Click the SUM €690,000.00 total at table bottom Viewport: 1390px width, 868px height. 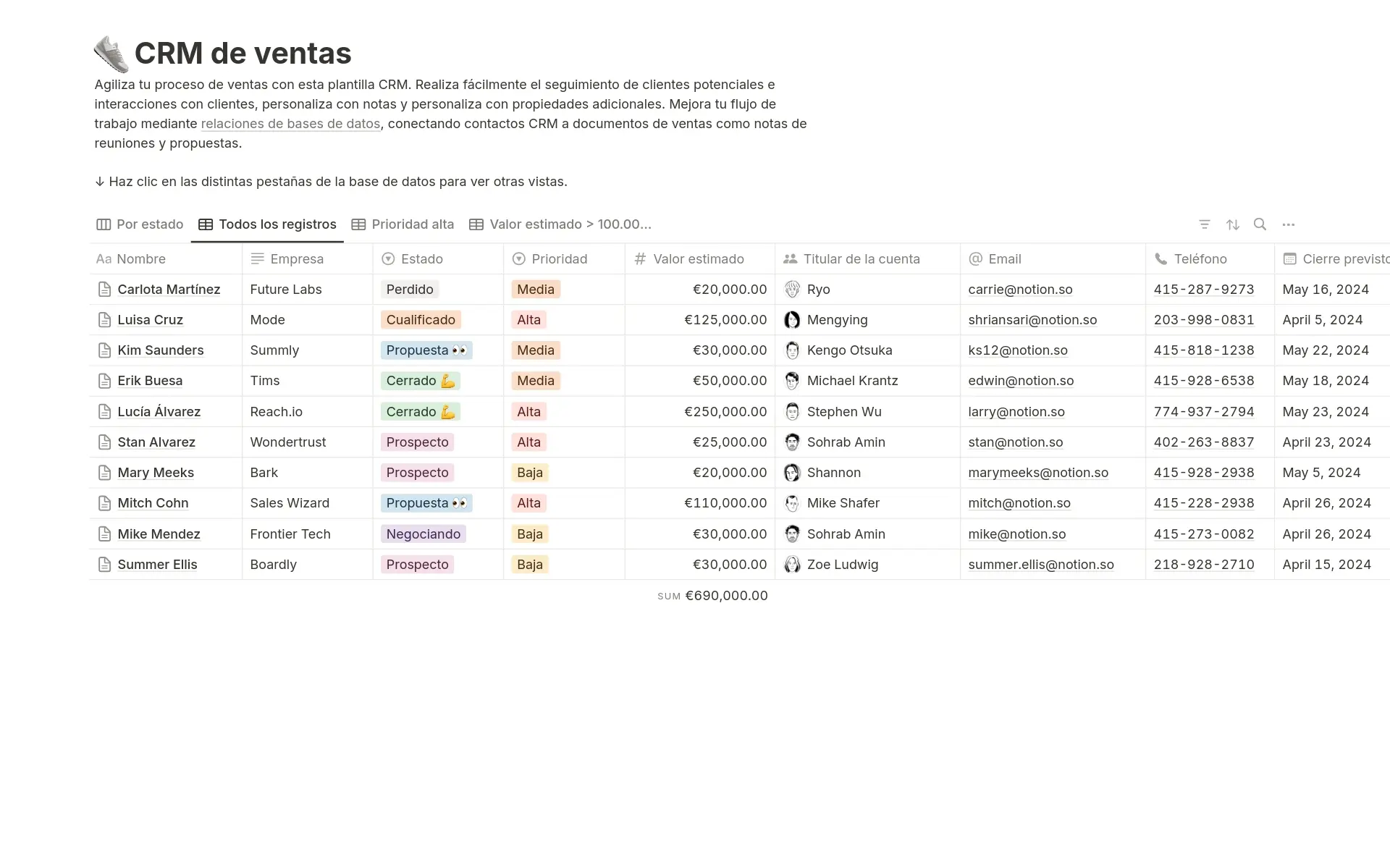pos(712,595)
